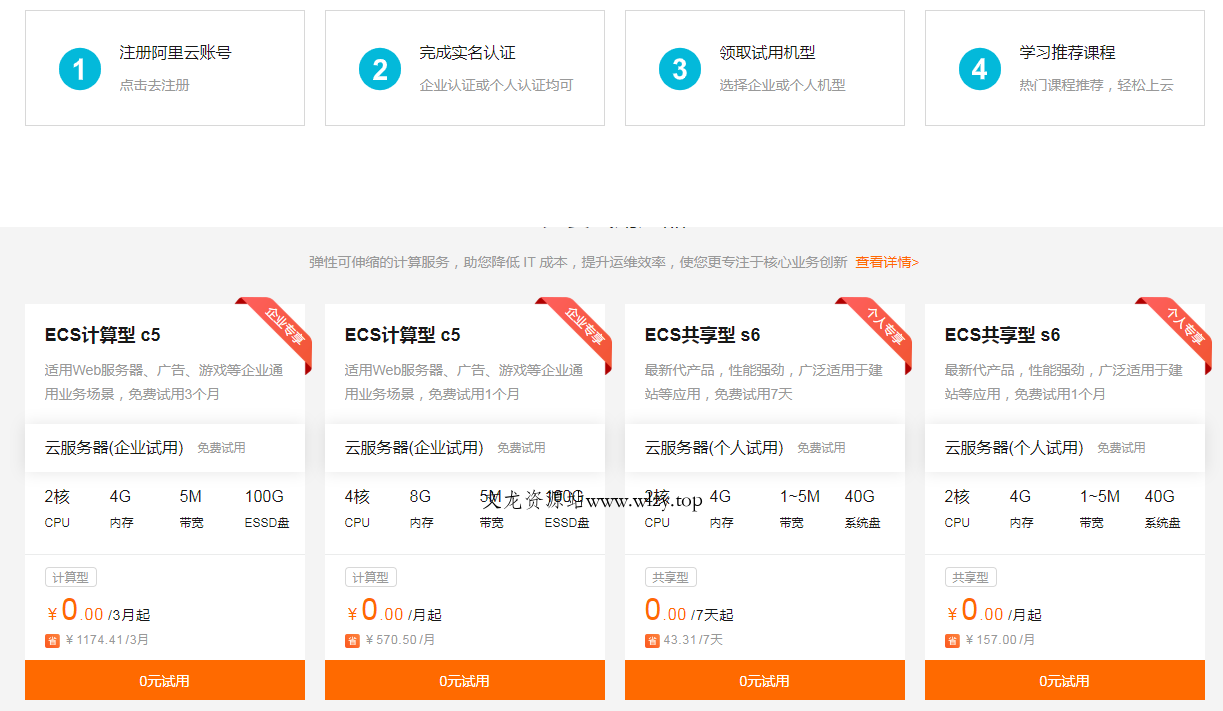Click the 省 badge beside ¥1174.41/3月
The width and height of the screenshot is (1223, 711).
[52, 641]
